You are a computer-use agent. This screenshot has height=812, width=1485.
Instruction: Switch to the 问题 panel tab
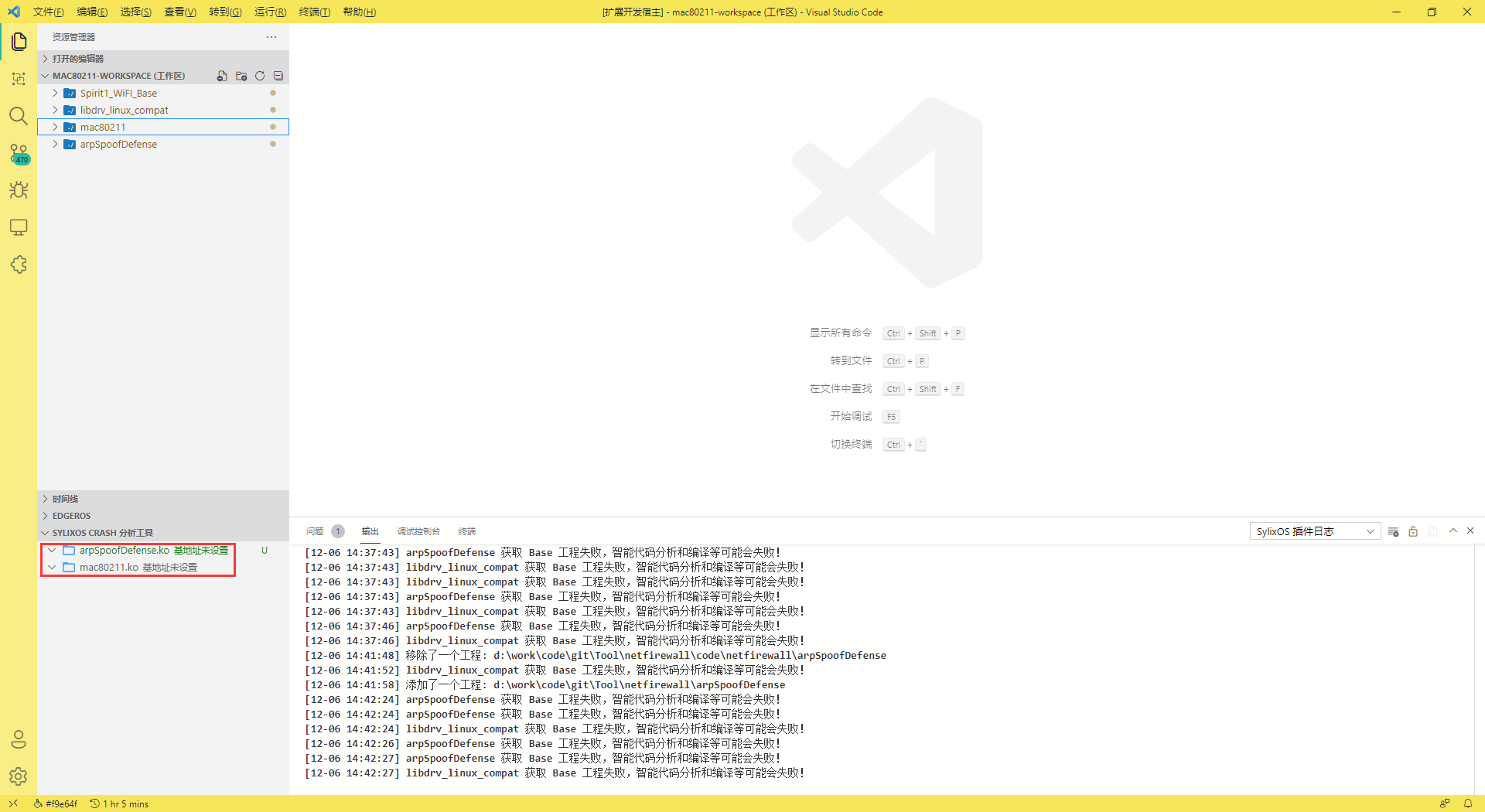(315, 531)
